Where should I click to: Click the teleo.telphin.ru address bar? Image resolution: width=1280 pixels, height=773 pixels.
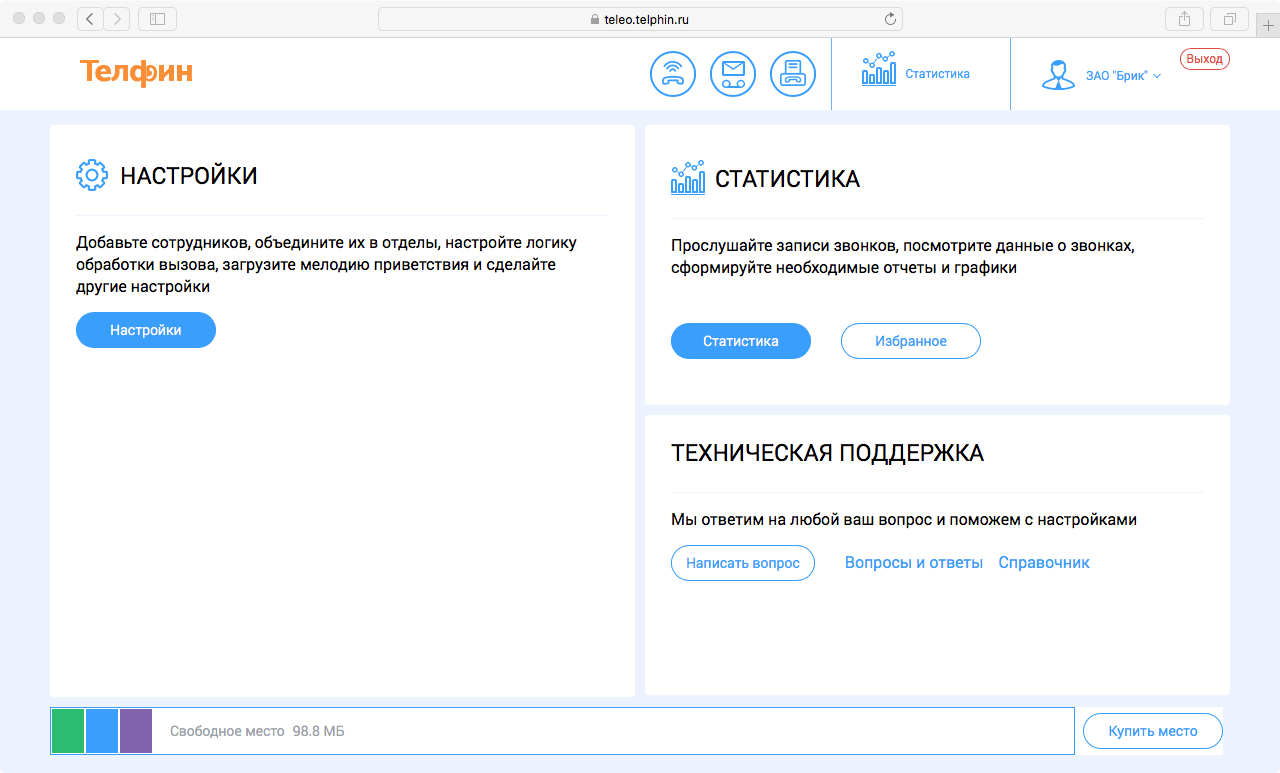640,18
